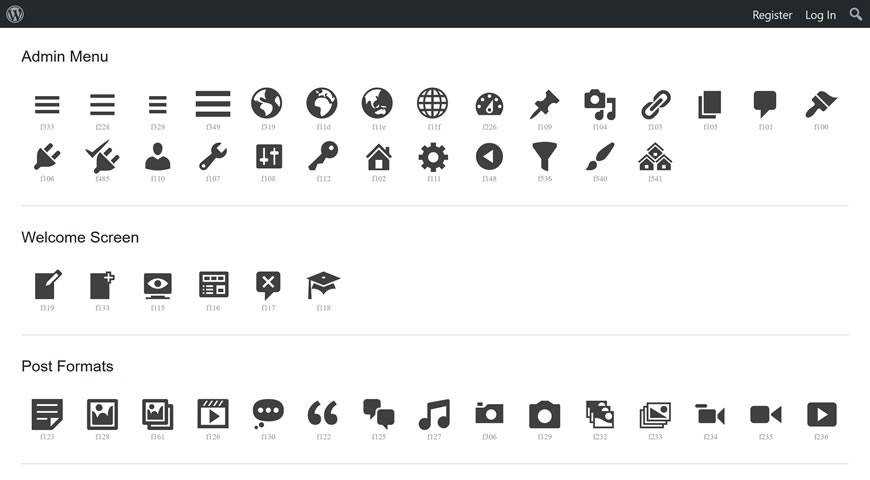Pick the chain link icon
The image size is (870, 480).
(655, 104)
